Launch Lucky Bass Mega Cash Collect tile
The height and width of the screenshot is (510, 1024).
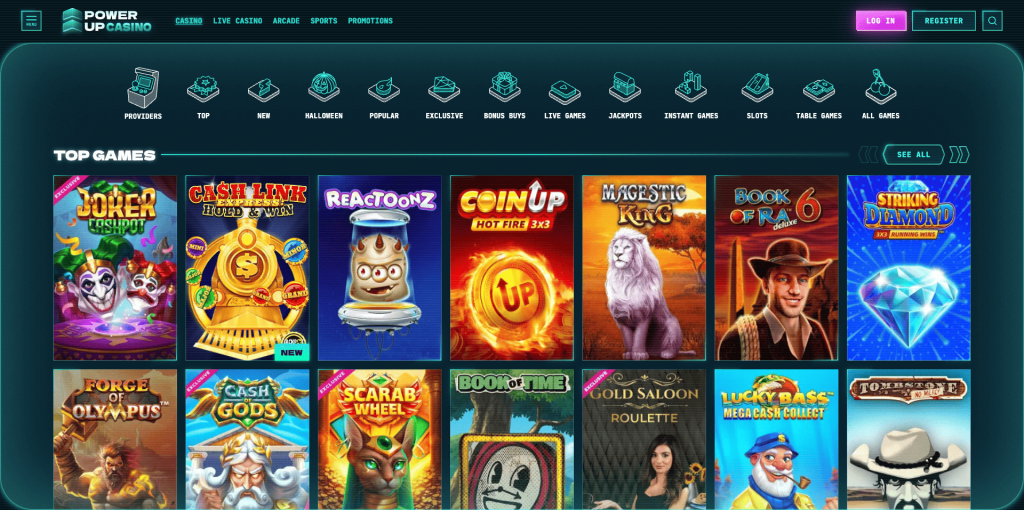coord(776,439)
